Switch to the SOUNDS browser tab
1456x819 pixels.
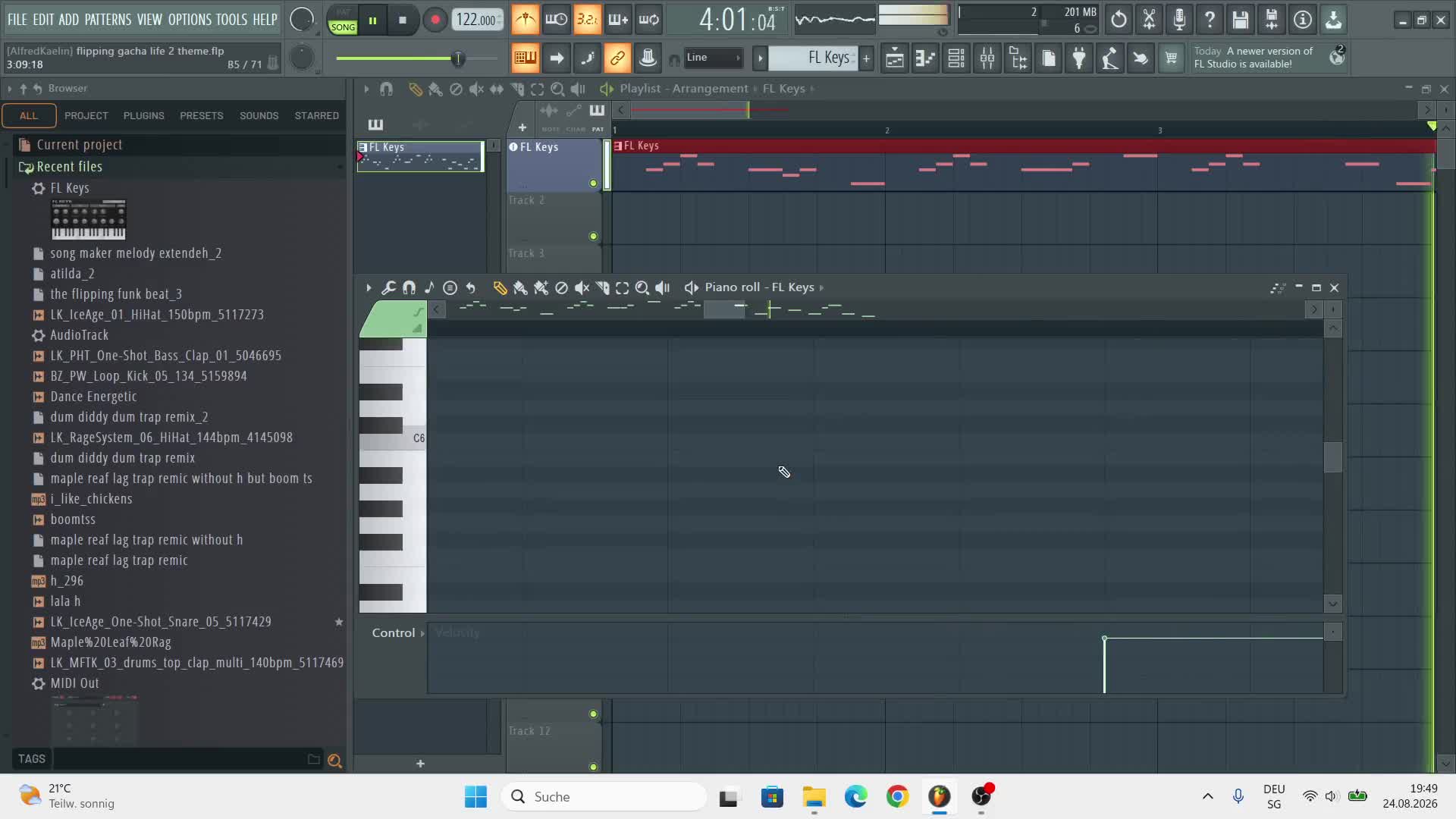coord(259,115)
